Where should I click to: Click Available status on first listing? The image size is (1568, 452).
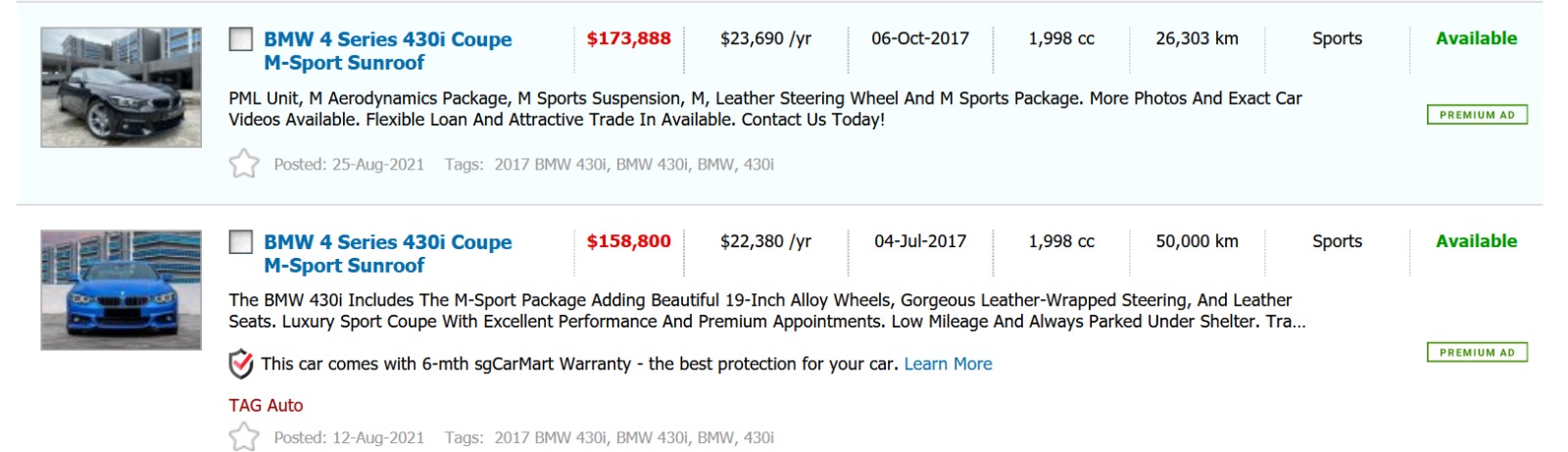point(1476,38)
